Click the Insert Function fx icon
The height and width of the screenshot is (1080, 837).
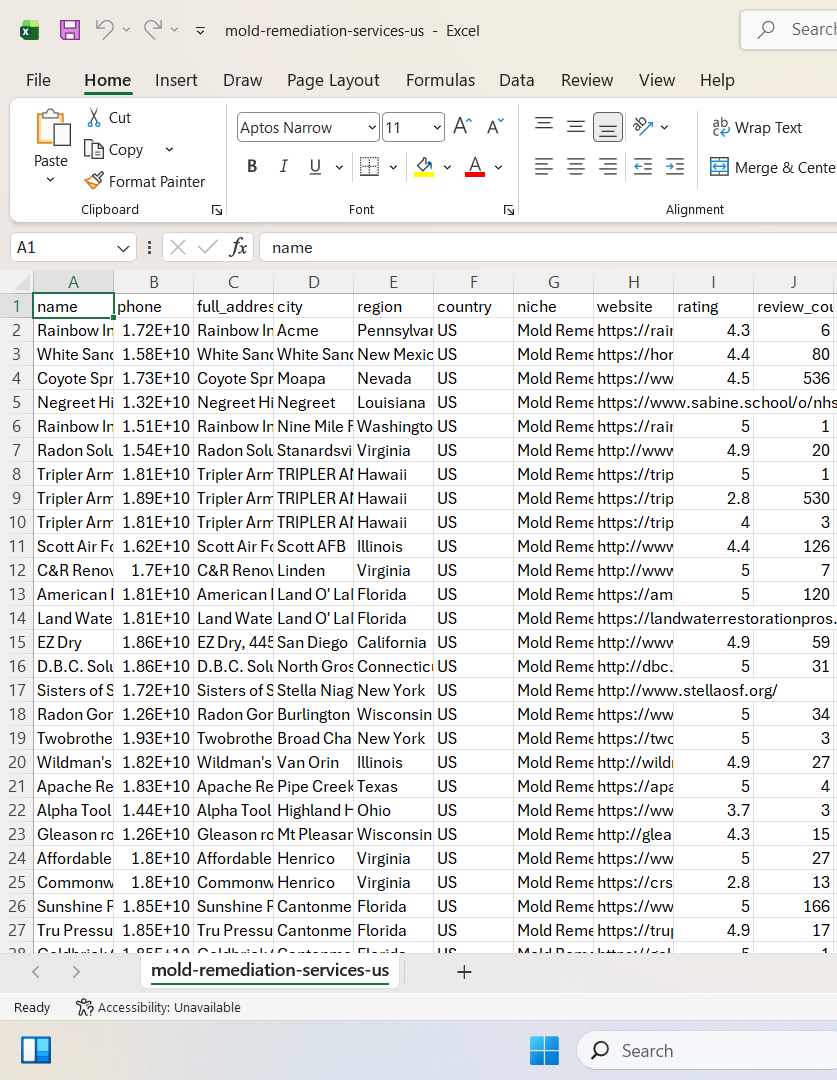click(x=238, y=247)
